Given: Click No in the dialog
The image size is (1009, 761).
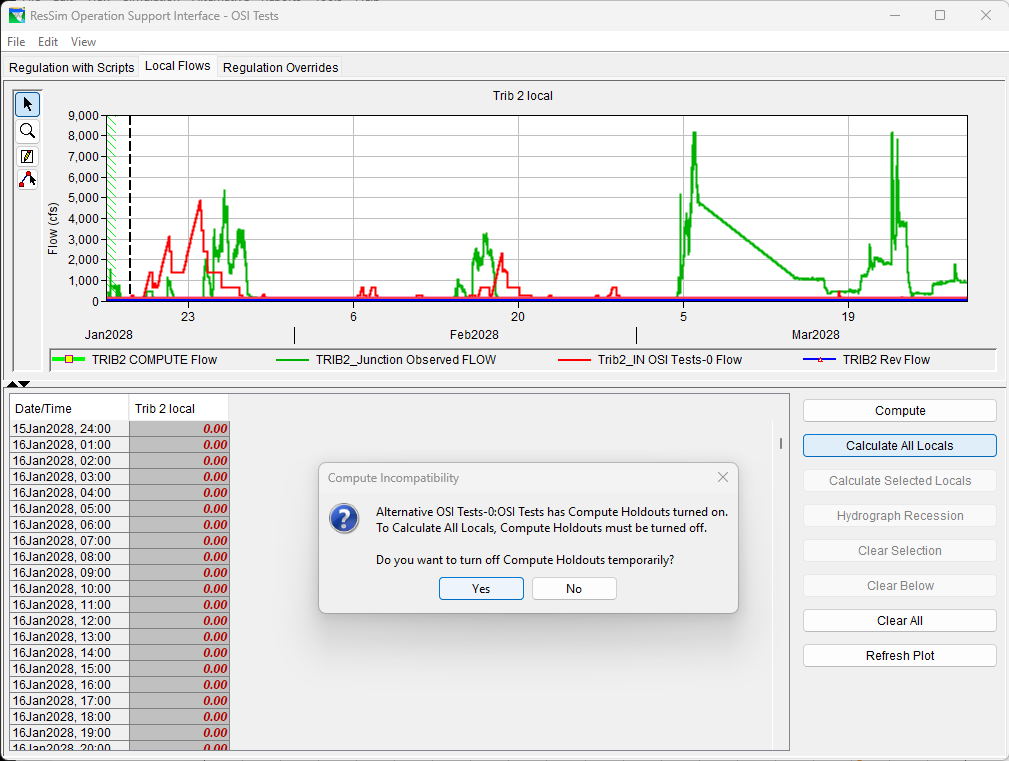Looking at the screenshot, I should pos(574,589).
